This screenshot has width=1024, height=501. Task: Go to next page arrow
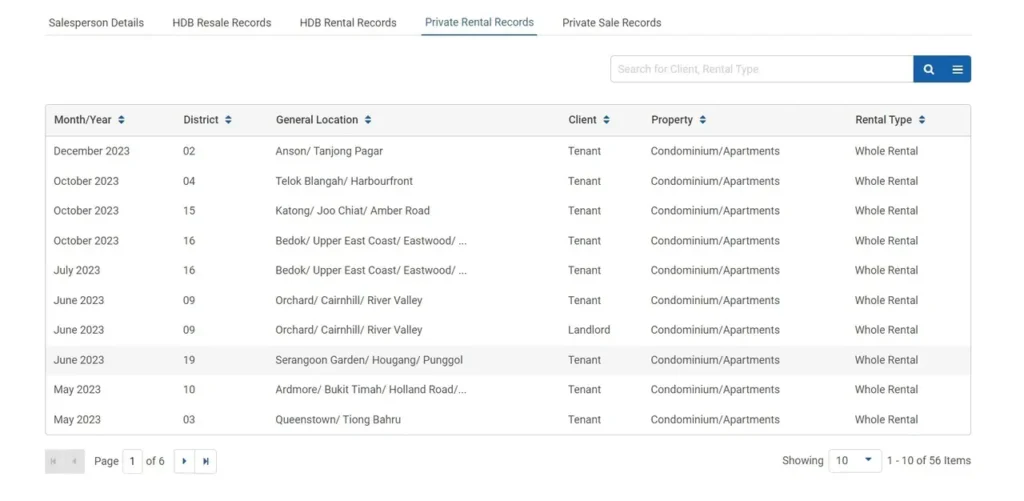click(184, 461)
